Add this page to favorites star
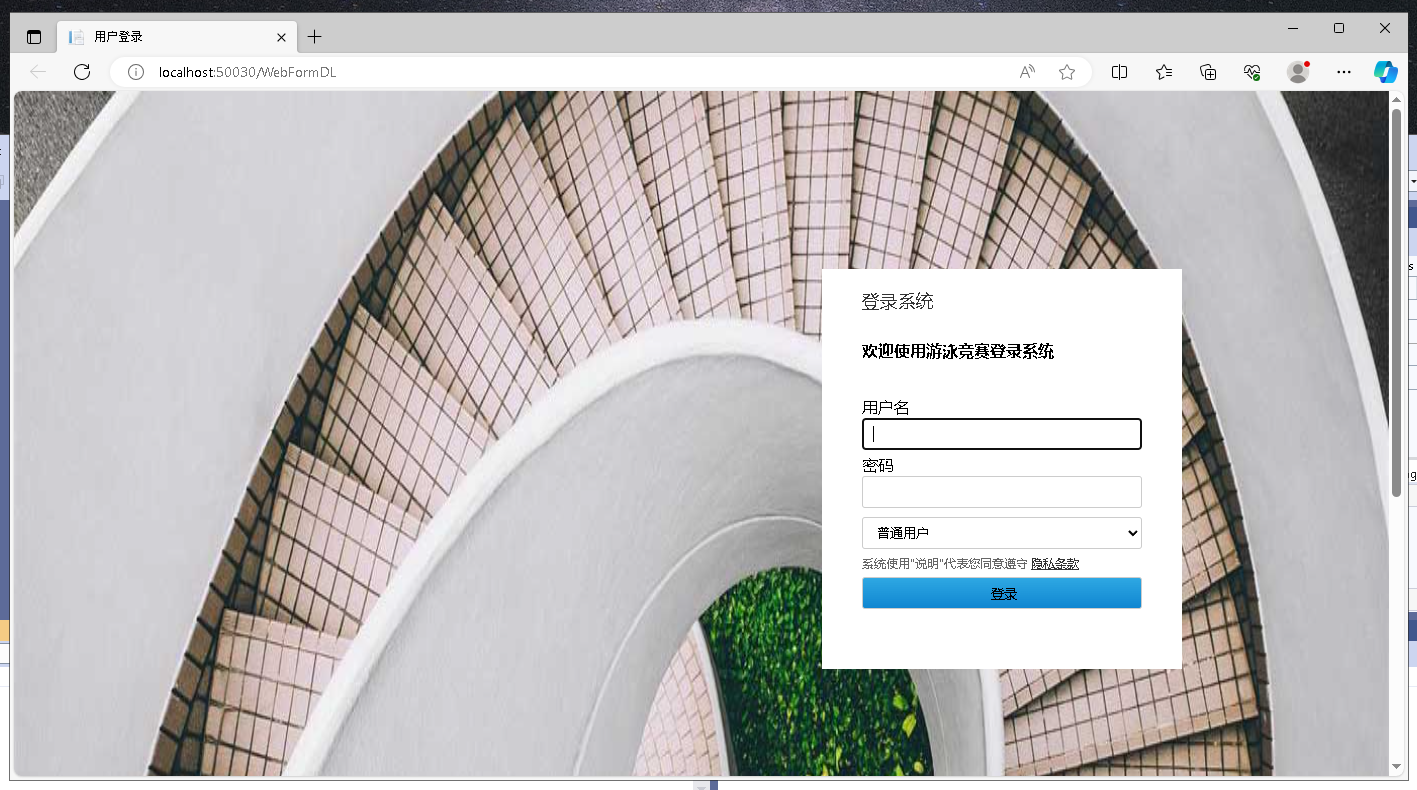The width and height of the screenshot is (1417, 790). 1067,72
